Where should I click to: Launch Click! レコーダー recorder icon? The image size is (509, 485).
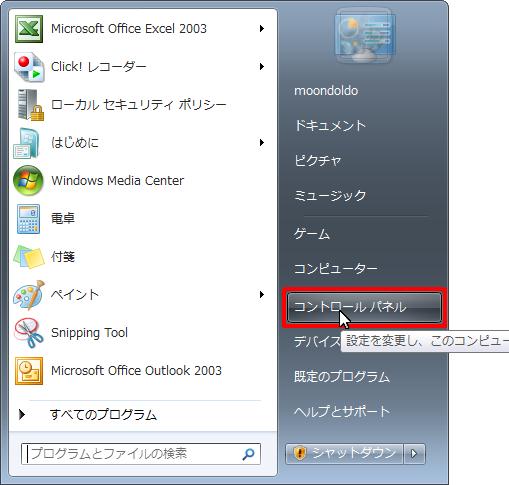click(29, 67)
